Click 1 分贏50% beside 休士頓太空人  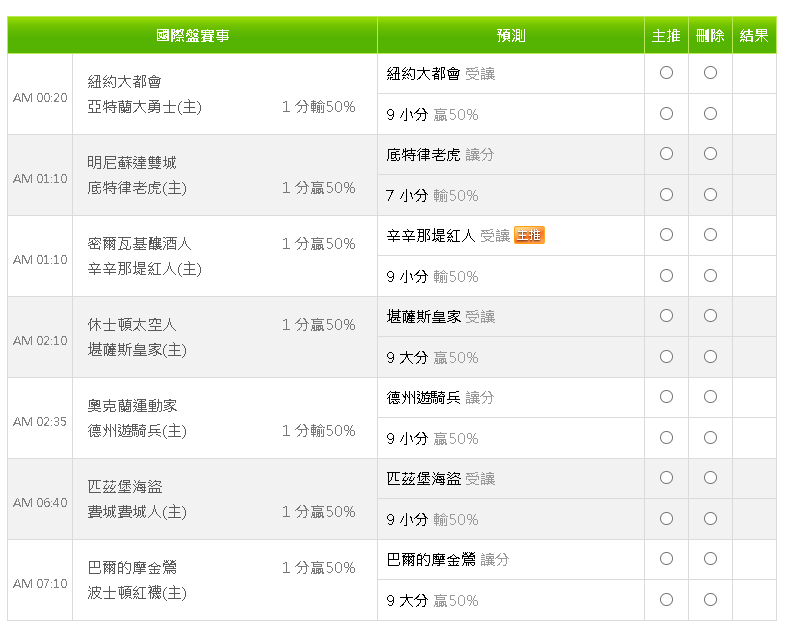[x=319, y=325]
